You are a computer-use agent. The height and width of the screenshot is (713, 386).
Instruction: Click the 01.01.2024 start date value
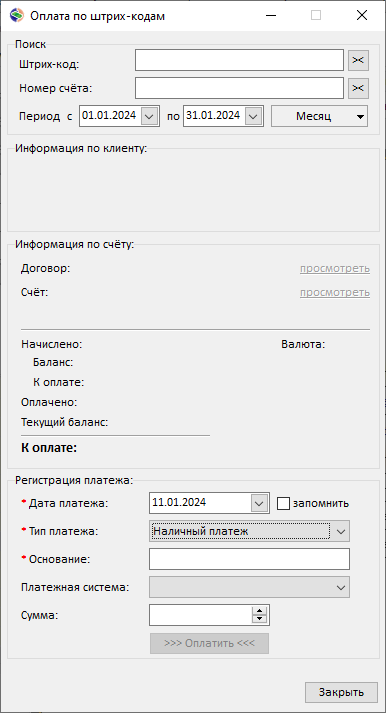pos(109,115)
